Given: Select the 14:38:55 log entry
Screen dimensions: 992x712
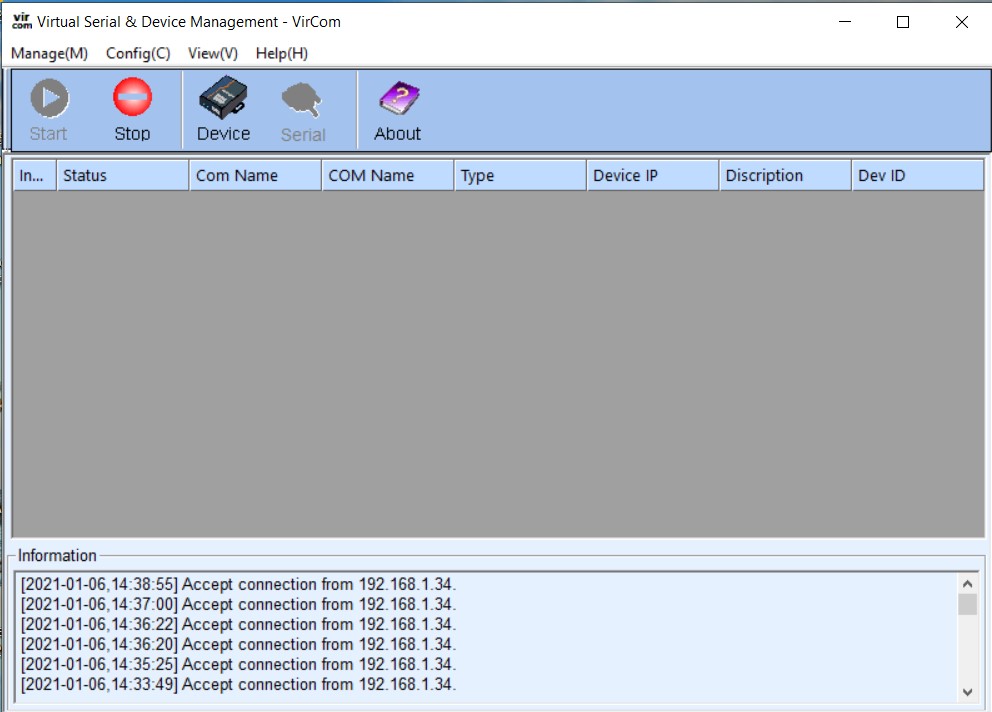Looking at the screenshot, I should 238,584.
